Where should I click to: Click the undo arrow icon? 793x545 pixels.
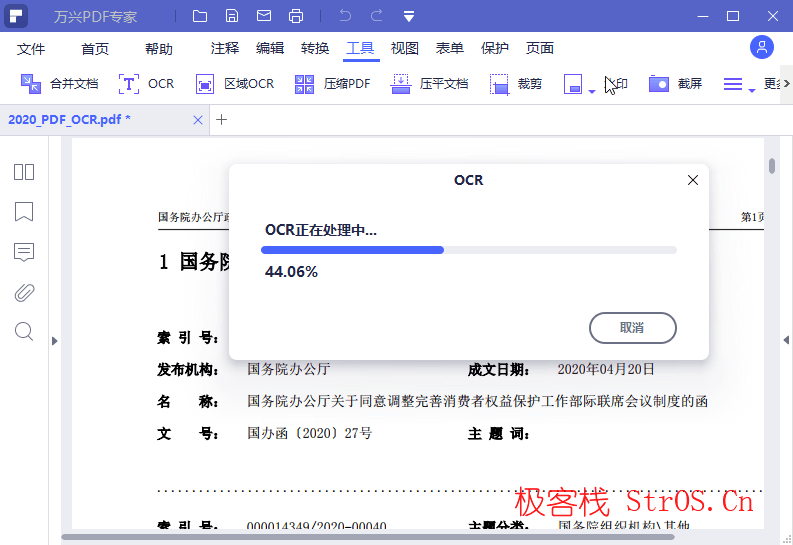(345, 16)
